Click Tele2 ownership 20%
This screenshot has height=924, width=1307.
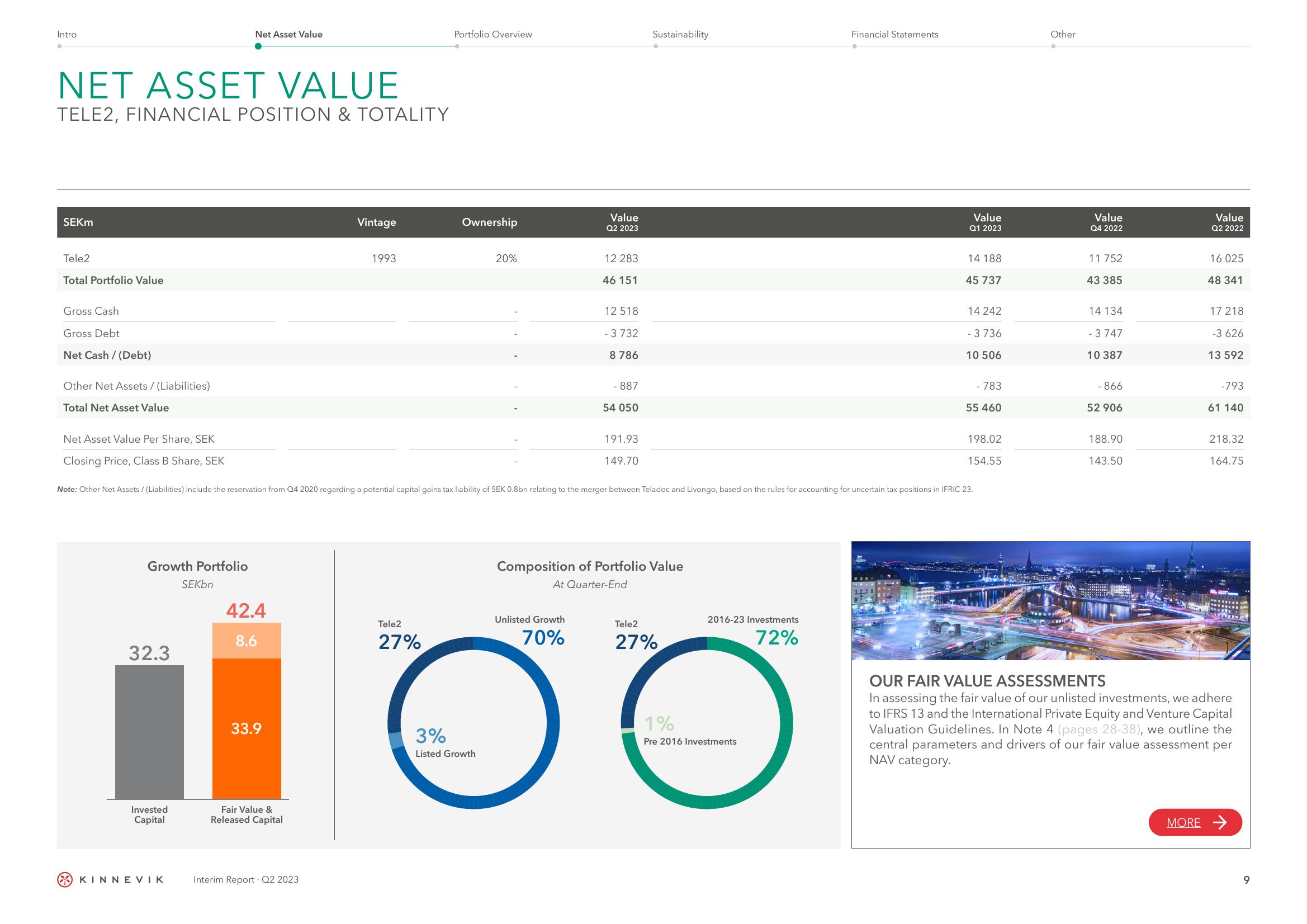pos(506,258)
